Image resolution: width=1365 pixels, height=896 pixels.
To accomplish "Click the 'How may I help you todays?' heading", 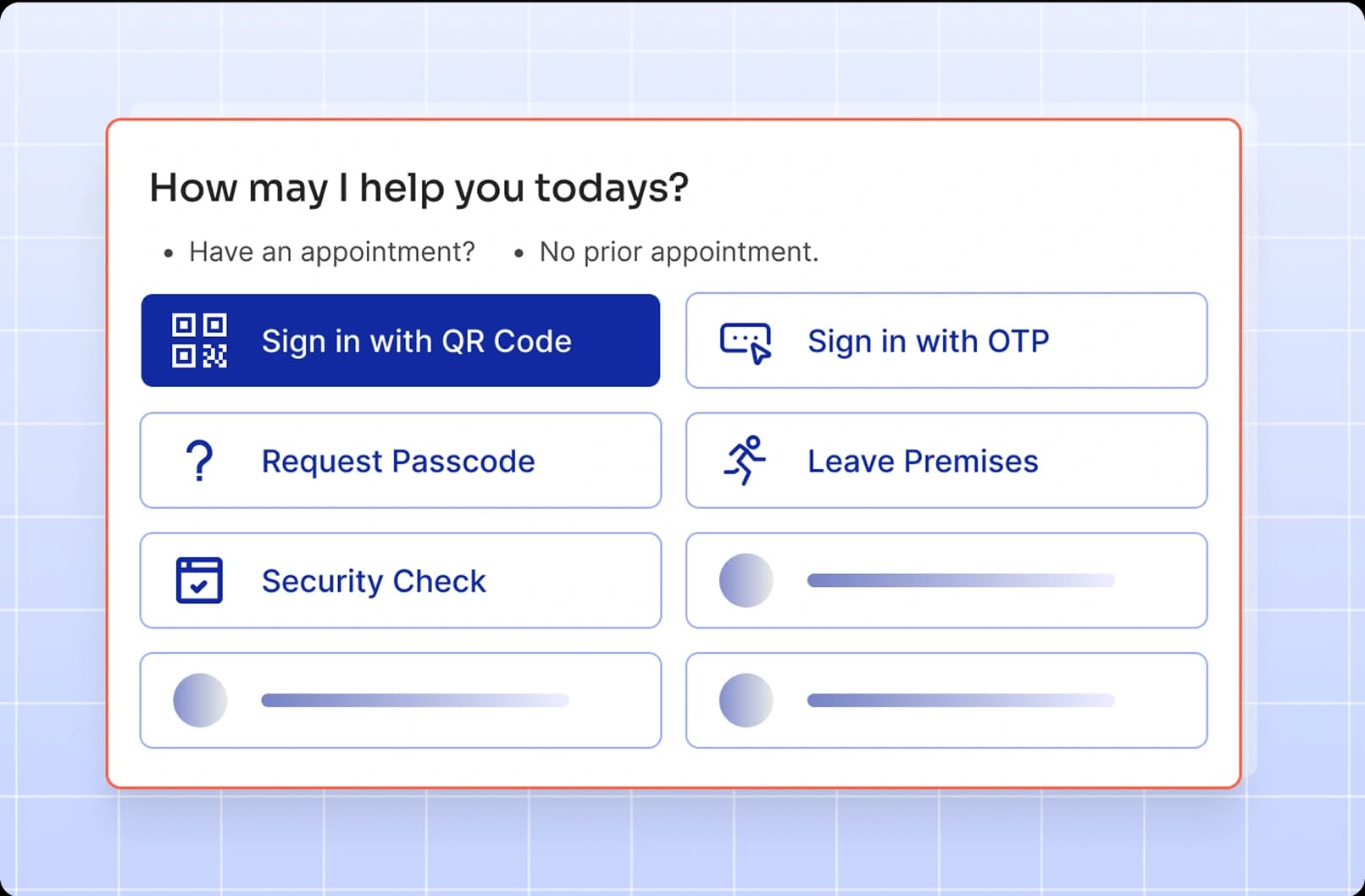I will 419,188.
